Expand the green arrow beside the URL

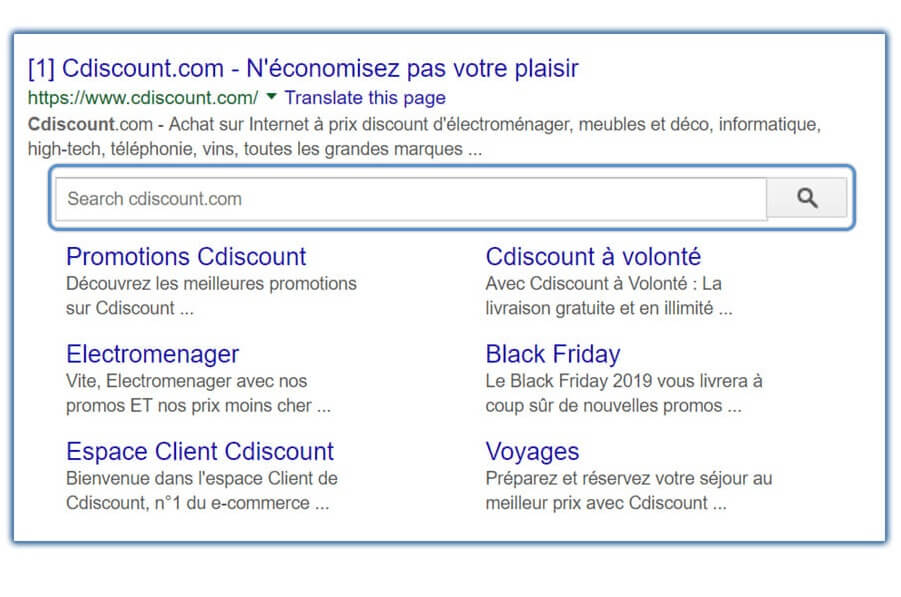coord(272,97)
